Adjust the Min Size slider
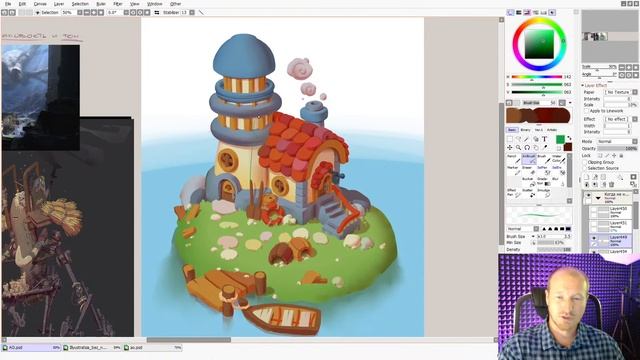640x360 pixels. pyautogui.click(x=554, y=242)
